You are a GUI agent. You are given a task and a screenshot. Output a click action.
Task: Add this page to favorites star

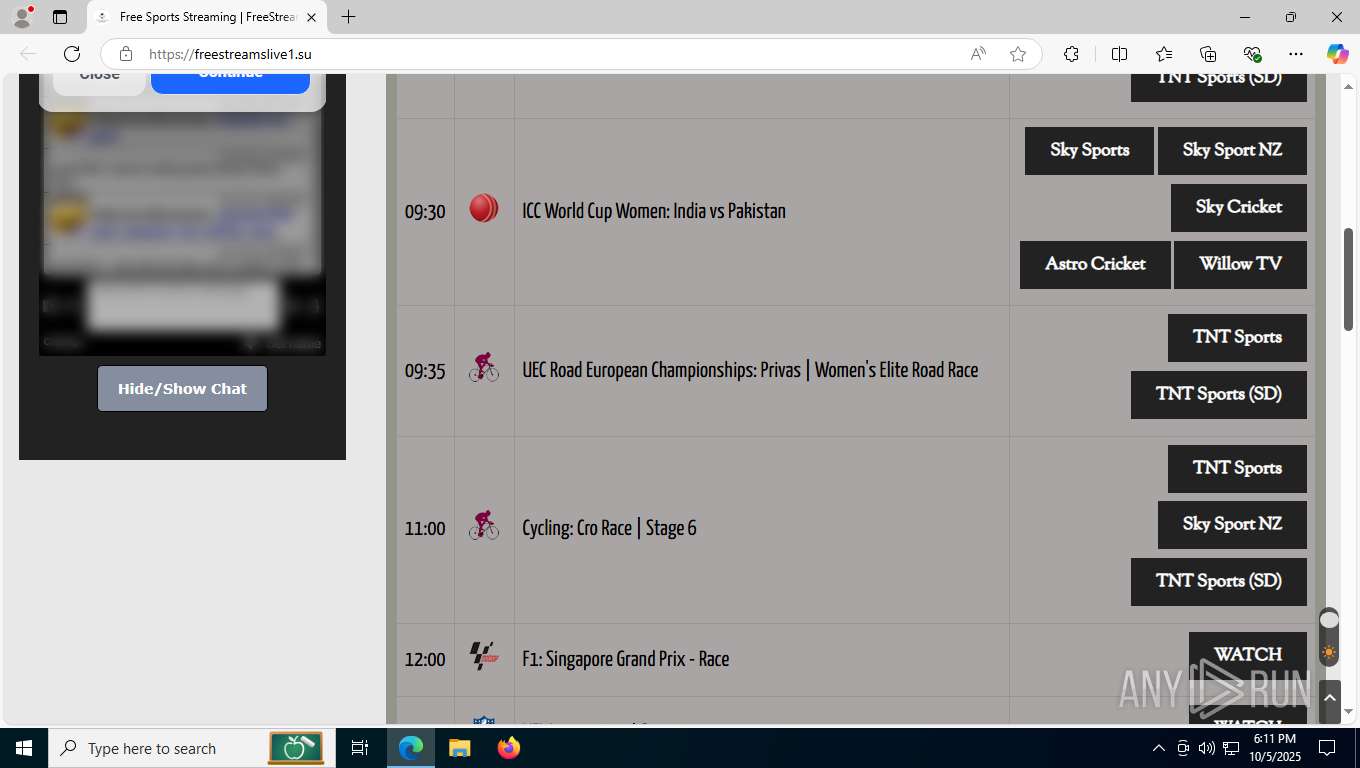(1018, 54)
